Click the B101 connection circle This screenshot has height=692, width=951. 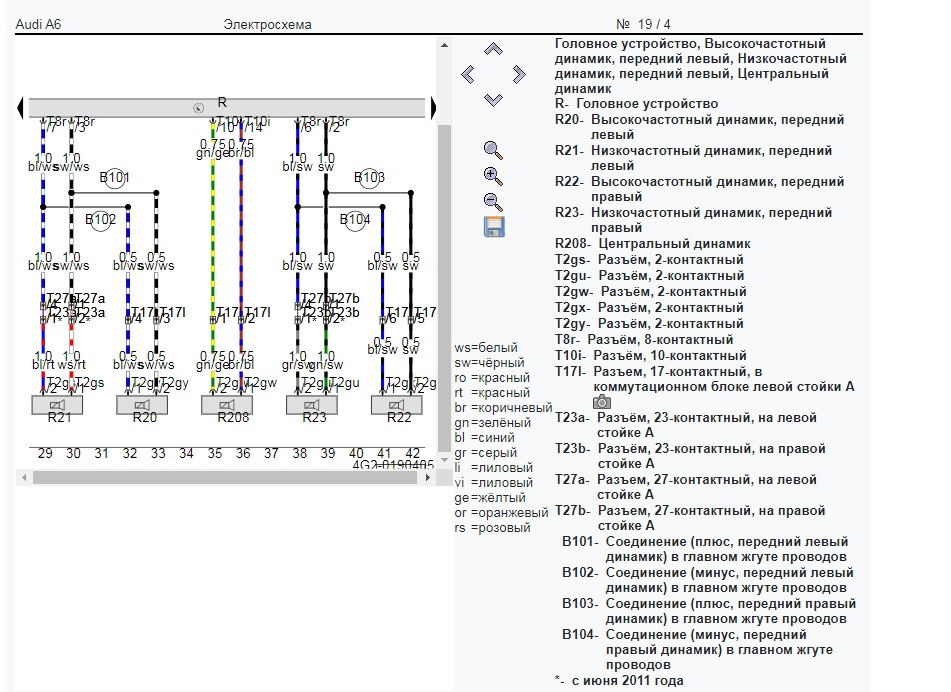114,178
